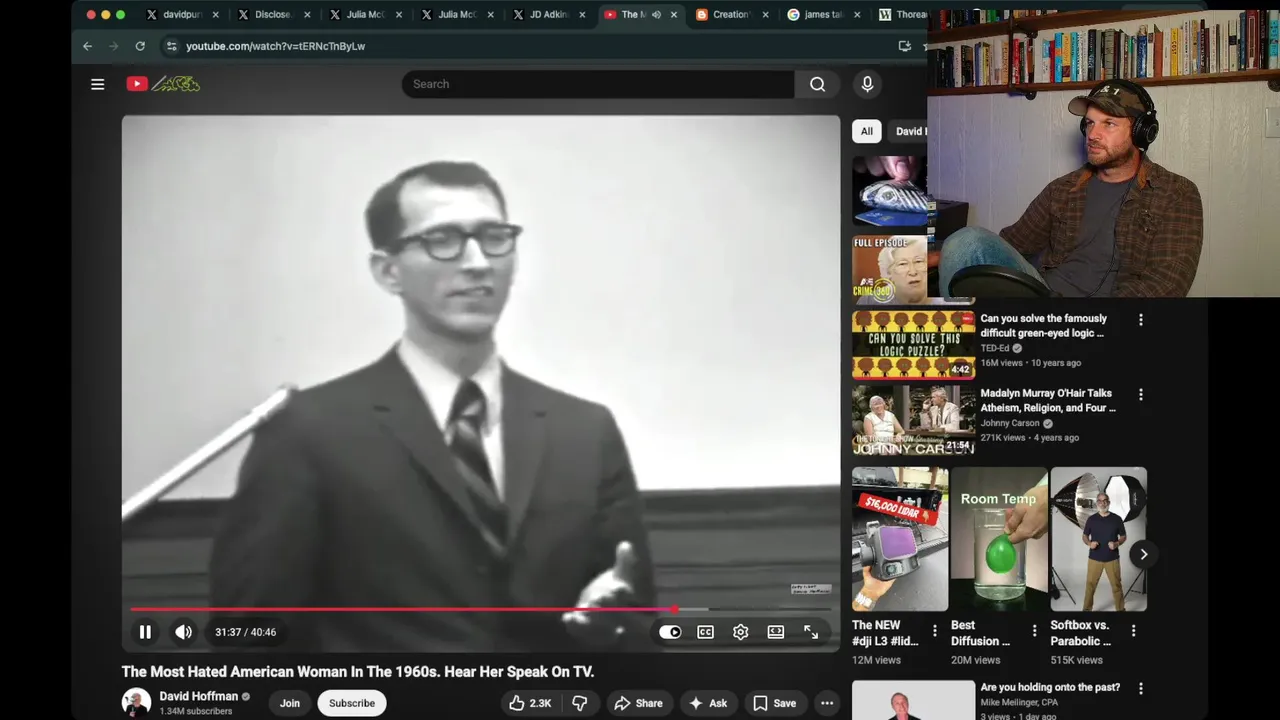
Task: Save the video to a playlist
Action: point(775,703)
